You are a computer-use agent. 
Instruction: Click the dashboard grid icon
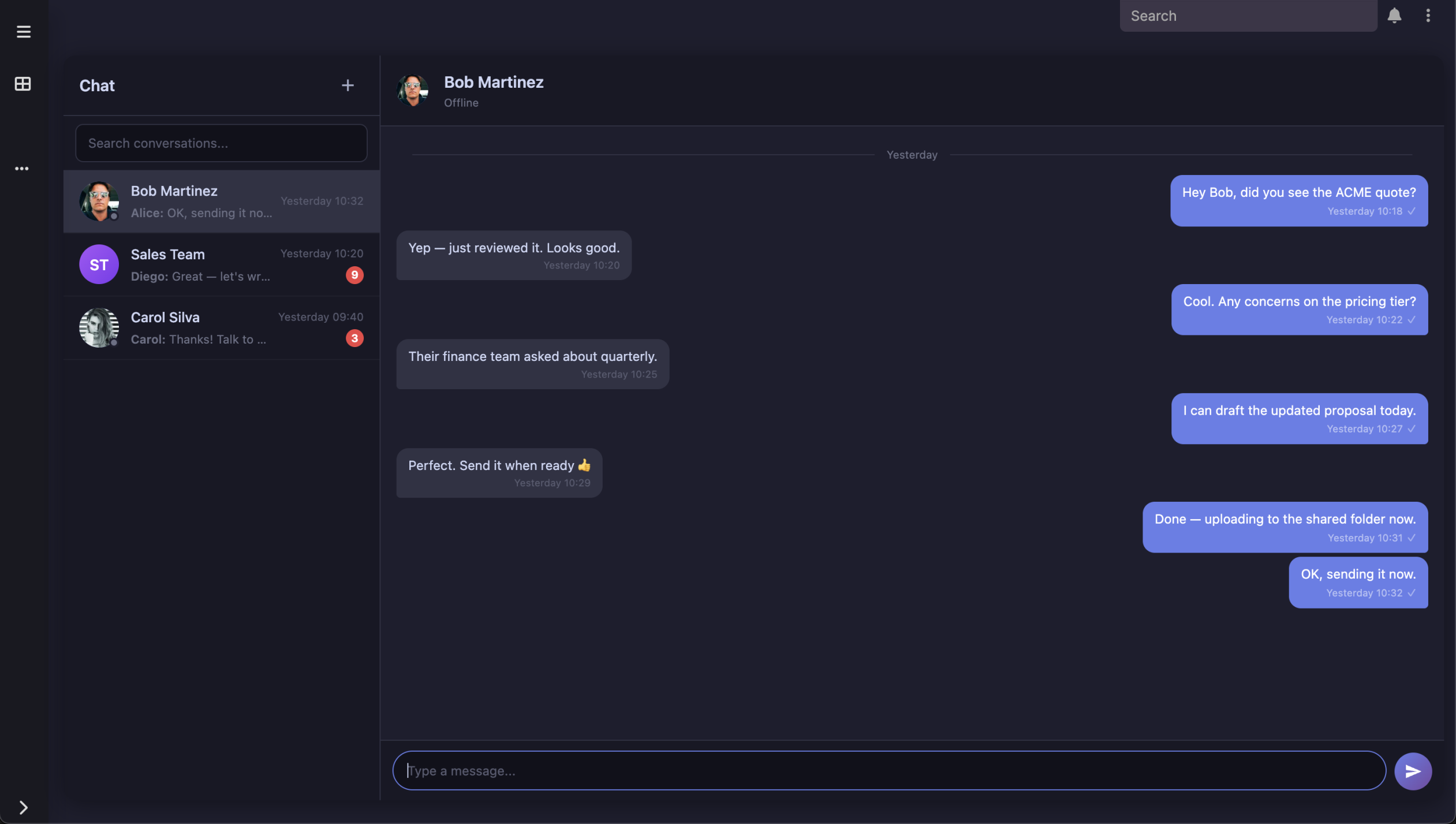pyautogui.click(x=23, y=84)
